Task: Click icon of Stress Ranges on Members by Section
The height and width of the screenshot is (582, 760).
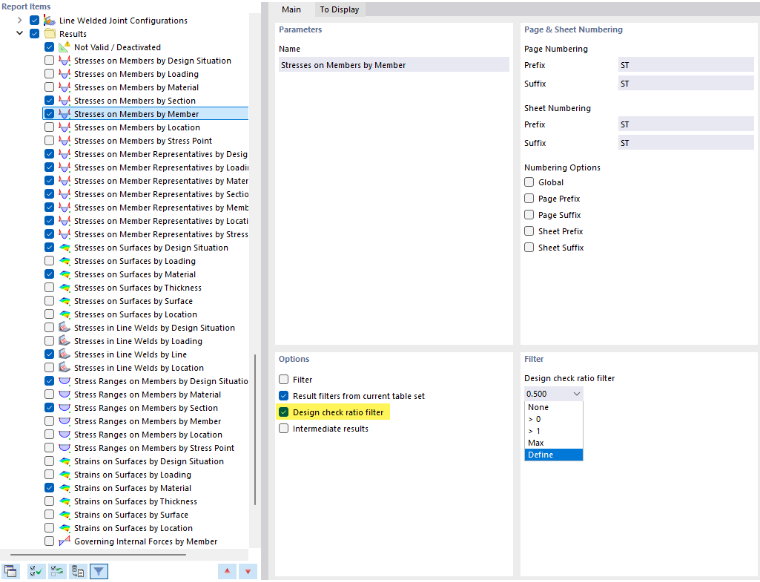Action: pyautogui.click(x=64, y=408)
